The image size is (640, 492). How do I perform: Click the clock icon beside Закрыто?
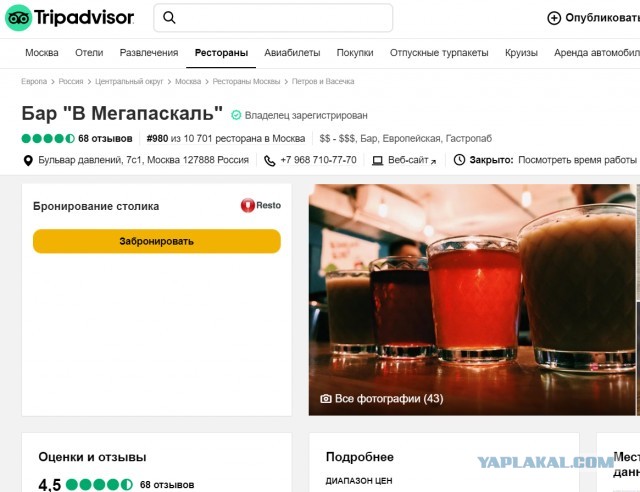459,160
